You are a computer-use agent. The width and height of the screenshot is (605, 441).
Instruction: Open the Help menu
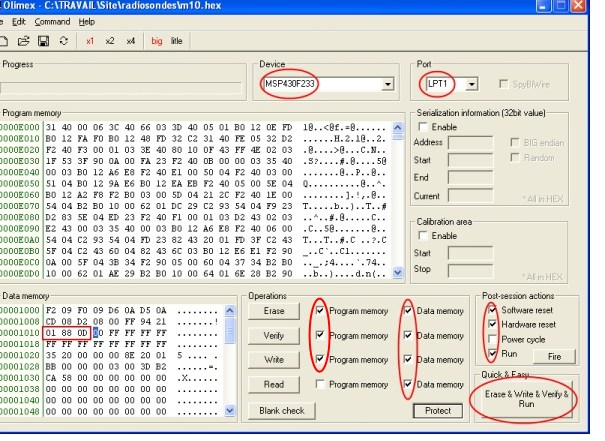[87, 22]
